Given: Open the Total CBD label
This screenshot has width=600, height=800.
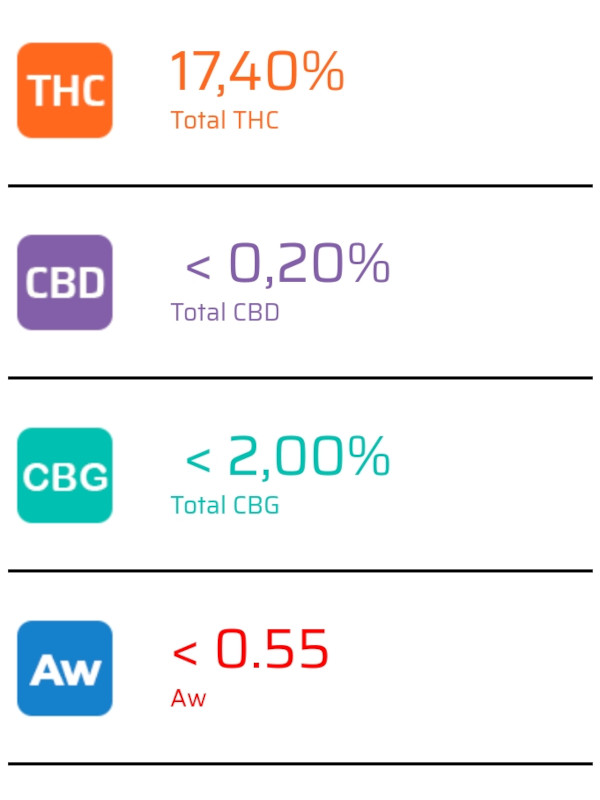Looking at the screenshot, I should (225, 312).
